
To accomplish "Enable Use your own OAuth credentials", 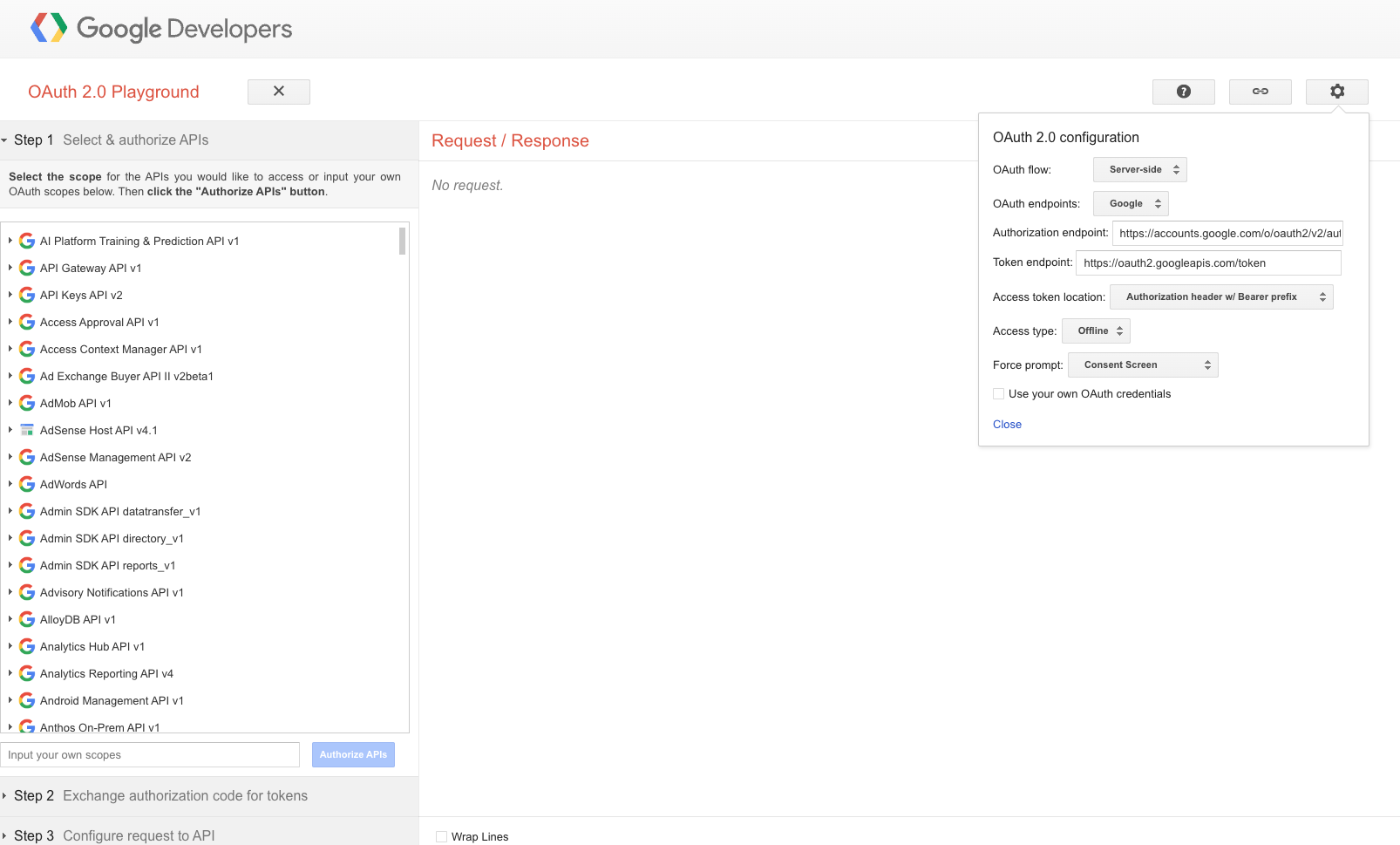I will click(998, 393).
